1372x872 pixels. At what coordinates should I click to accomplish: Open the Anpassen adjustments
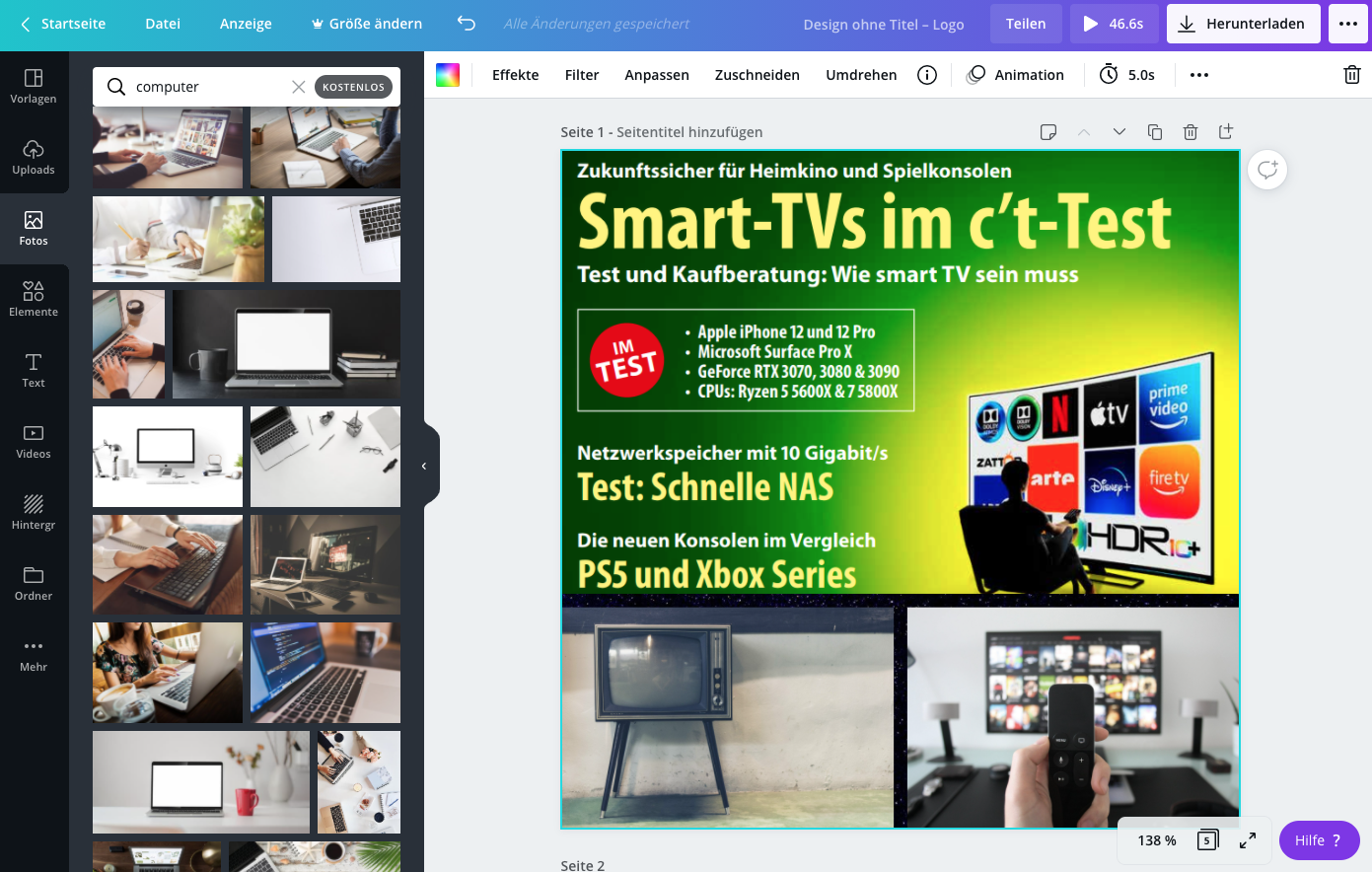657,75
